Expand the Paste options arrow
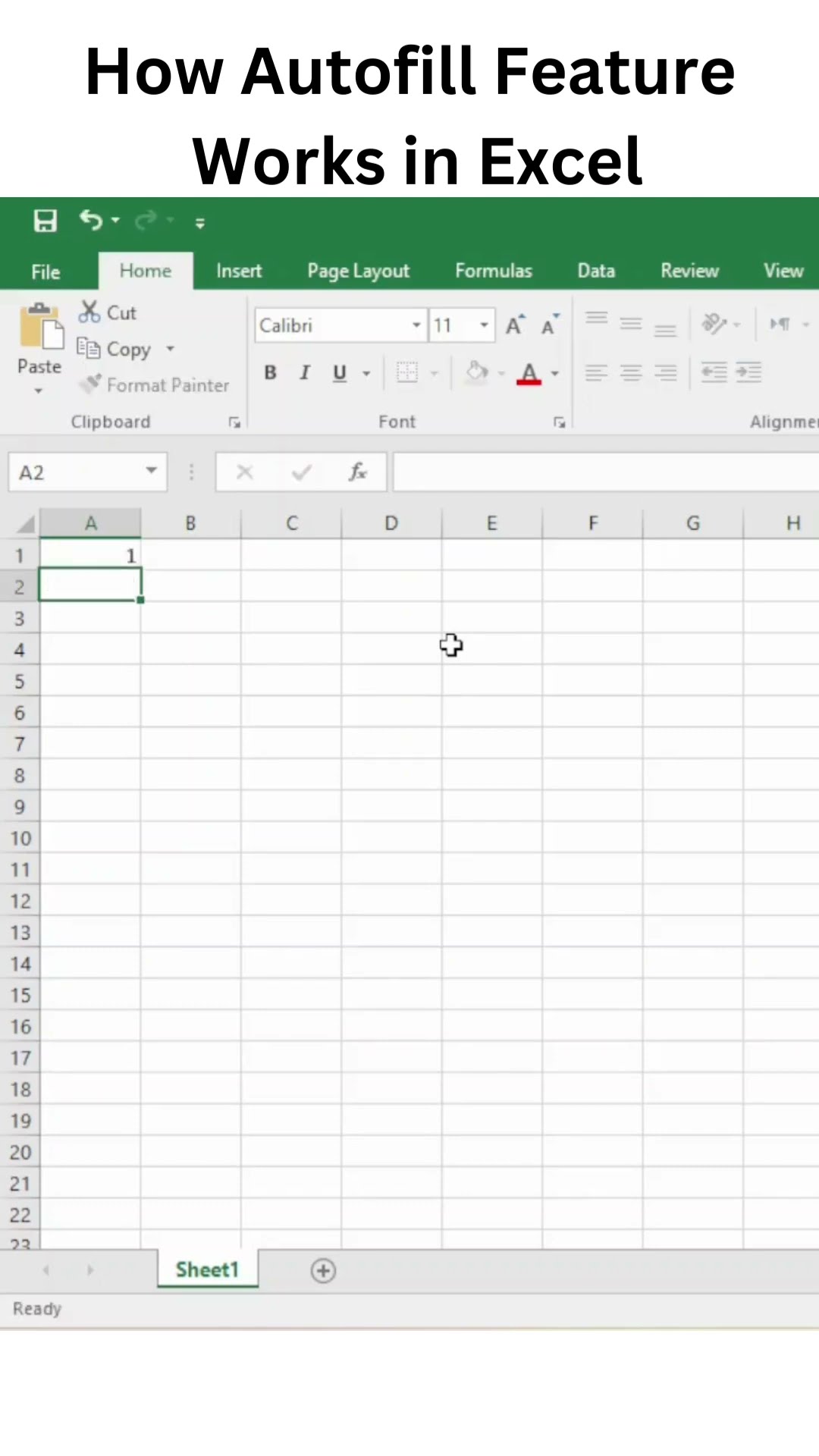Image resolution: width=819 pixels, height=1456 pixels. tap(39, 391)
